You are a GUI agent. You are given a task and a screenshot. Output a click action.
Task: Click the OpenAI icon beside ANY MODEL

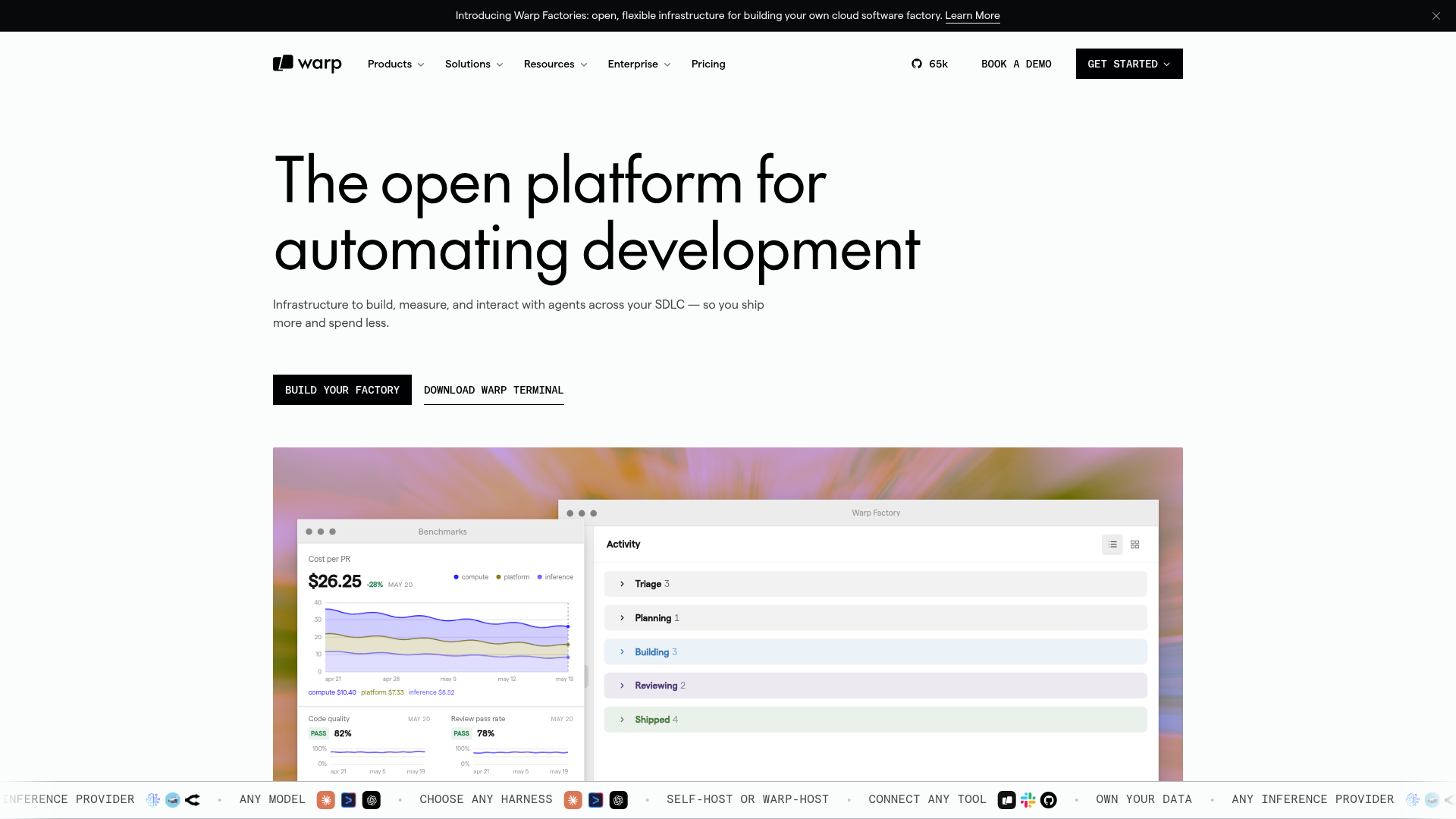coord(372,800)
